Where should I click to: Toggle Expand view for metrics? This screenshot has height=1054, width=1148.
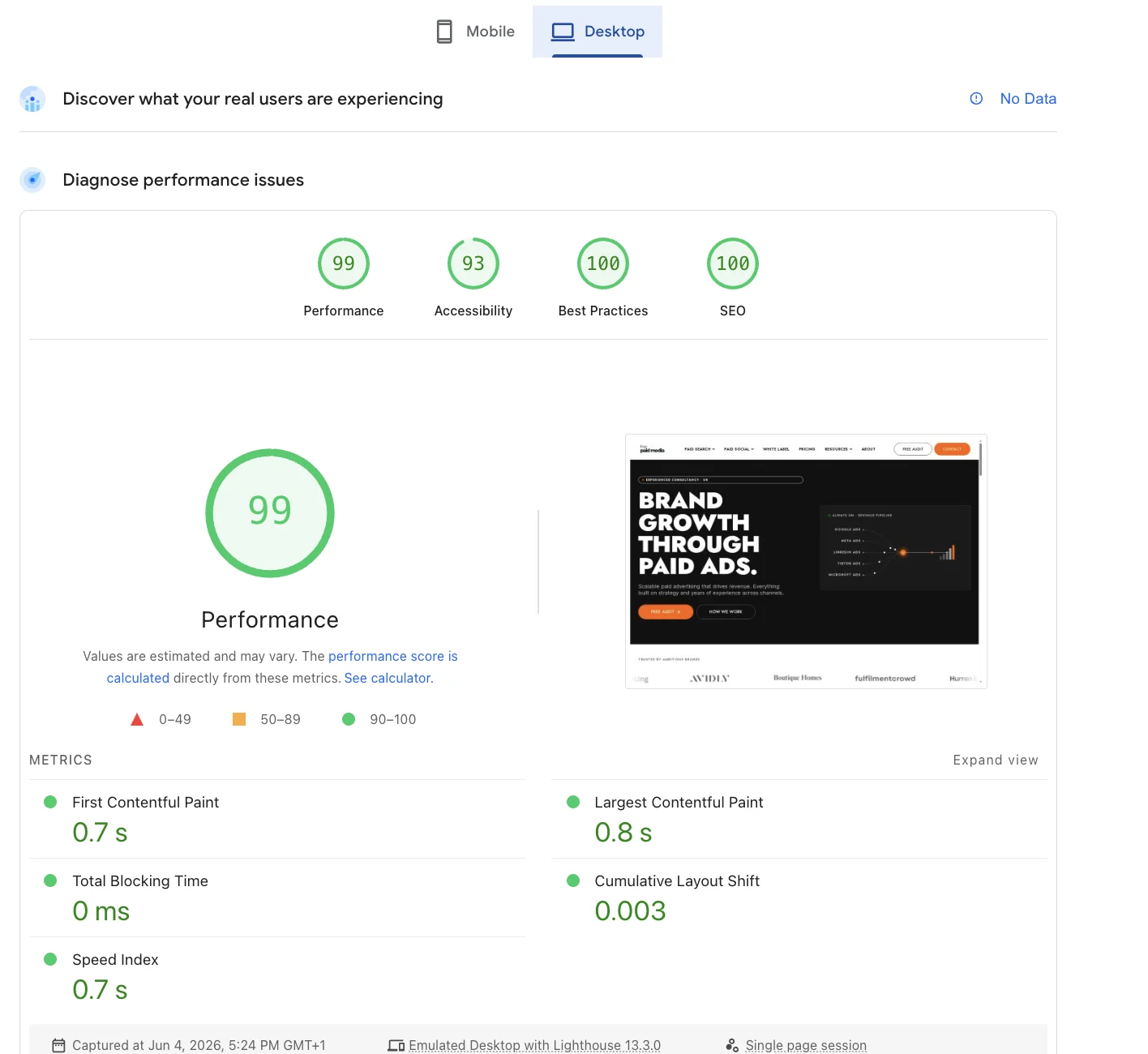coord(996,760)
